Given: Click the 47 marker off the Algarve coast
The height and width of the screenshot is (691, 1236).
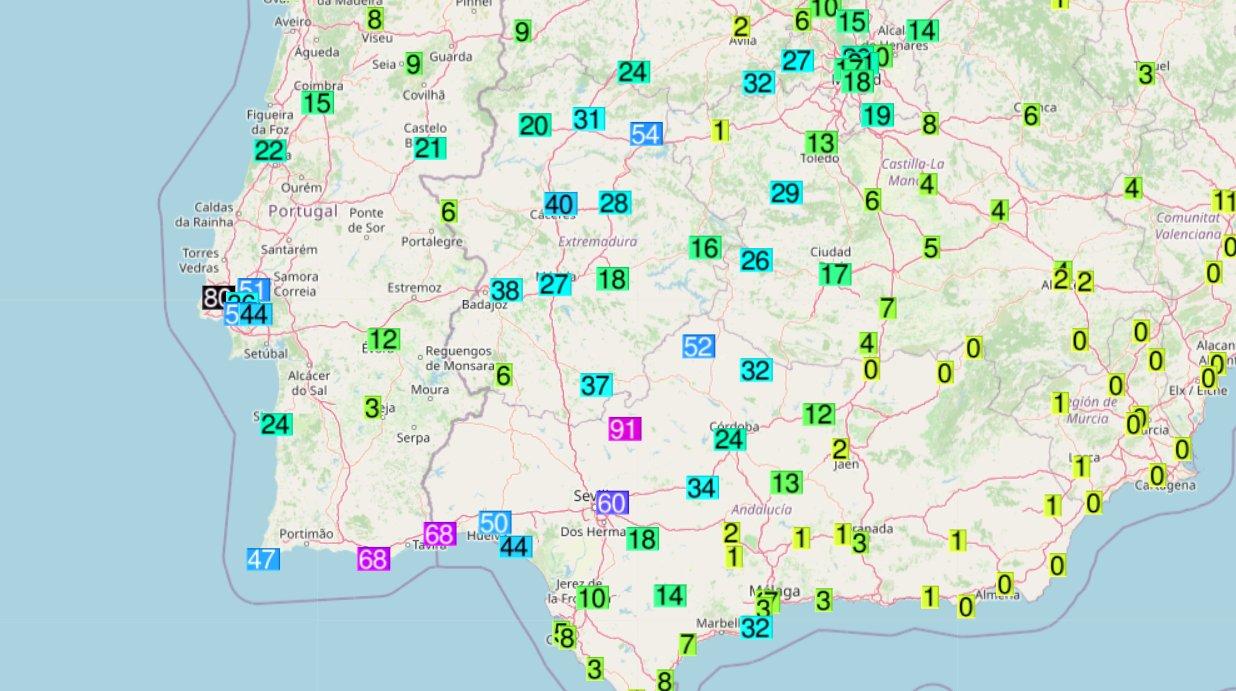Looking at the screenshot, I should tap(263, 559).
